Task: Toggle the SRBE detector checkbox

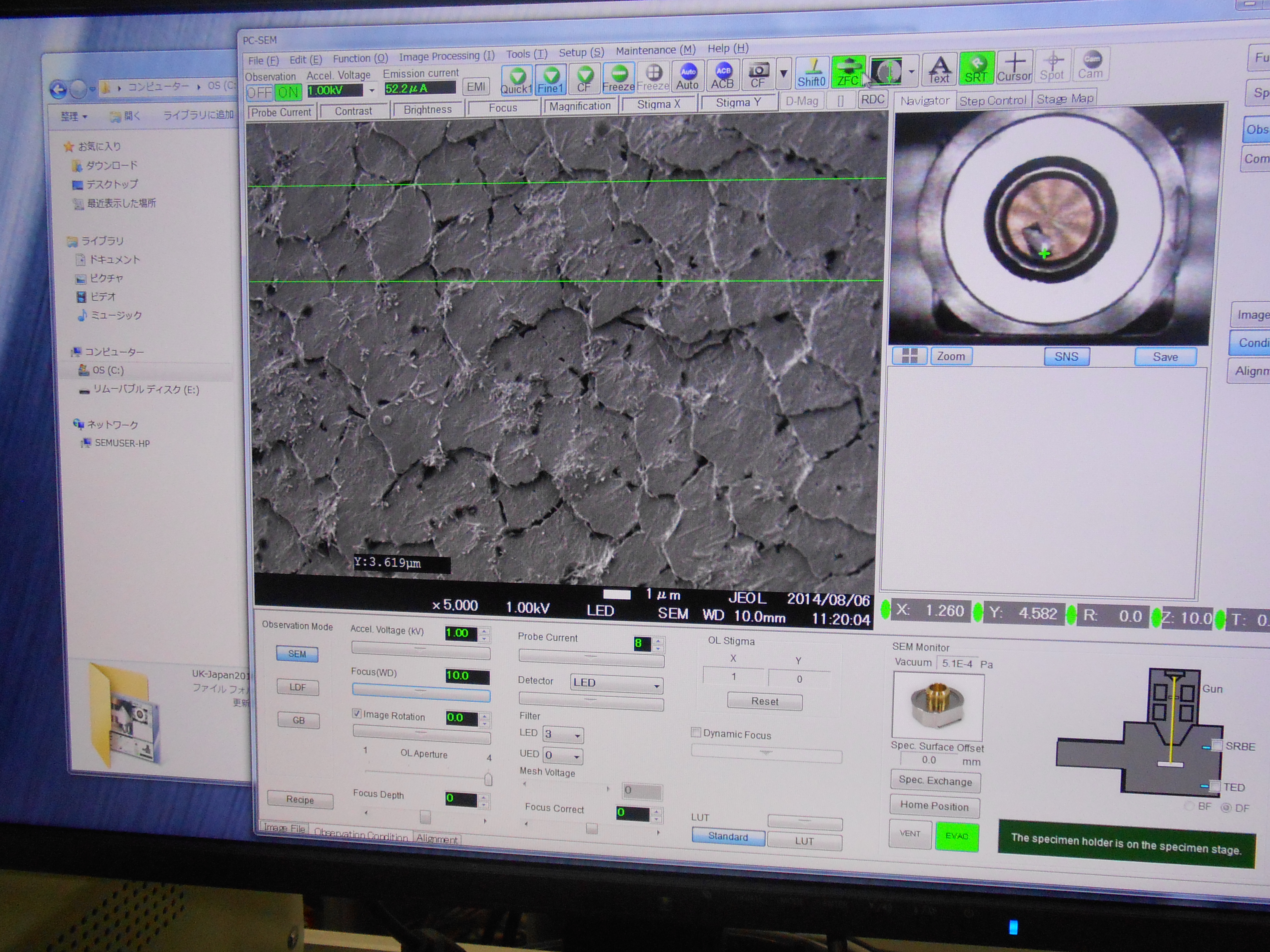Action: click(1217, 745)
